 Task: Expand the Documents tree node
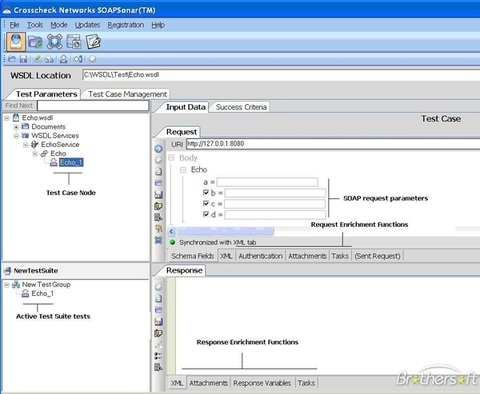[16, 127]
